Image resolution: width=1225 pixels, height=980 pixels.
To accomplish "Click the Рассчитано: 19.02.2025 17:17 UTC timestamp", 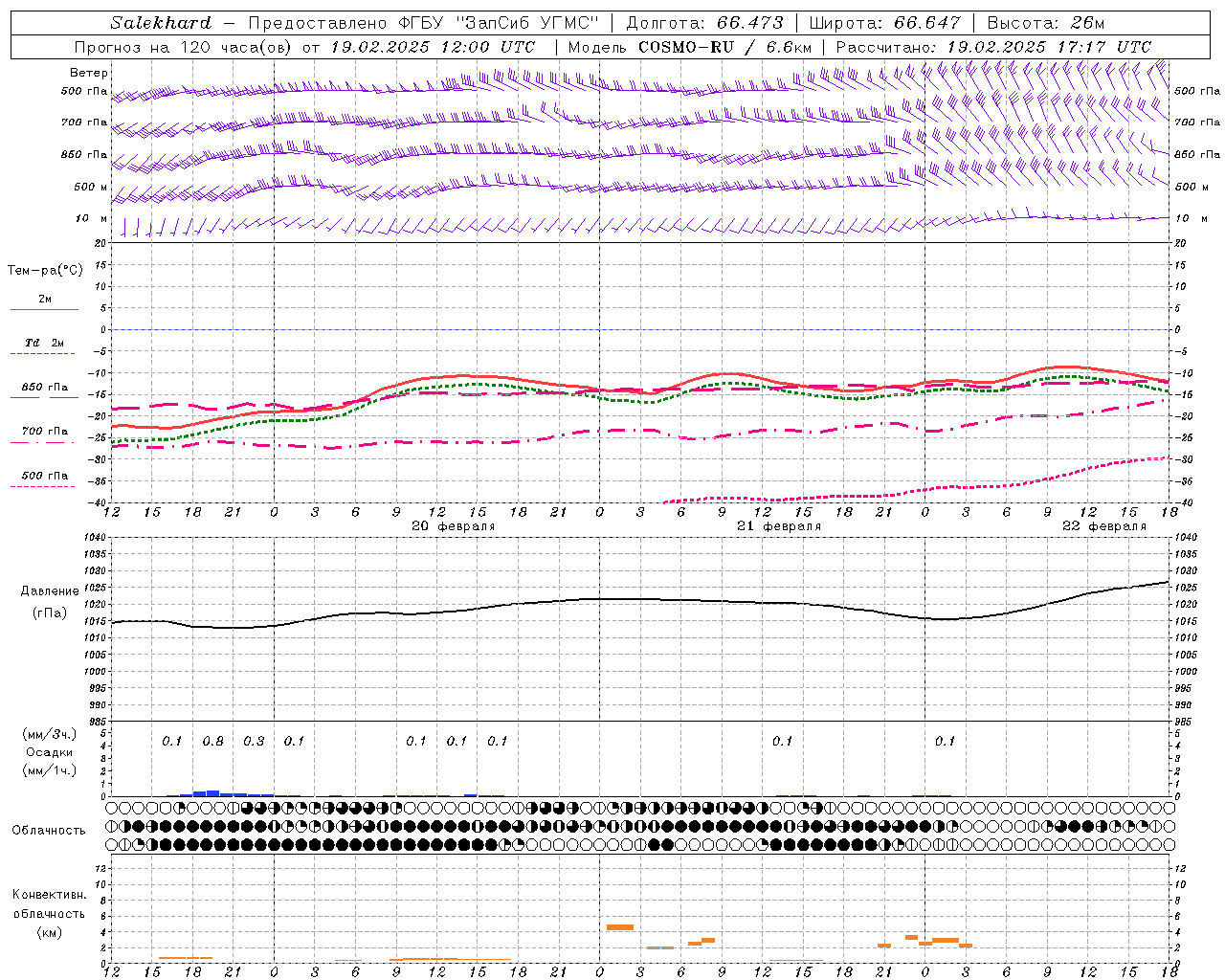I will (x=993, y=47).
